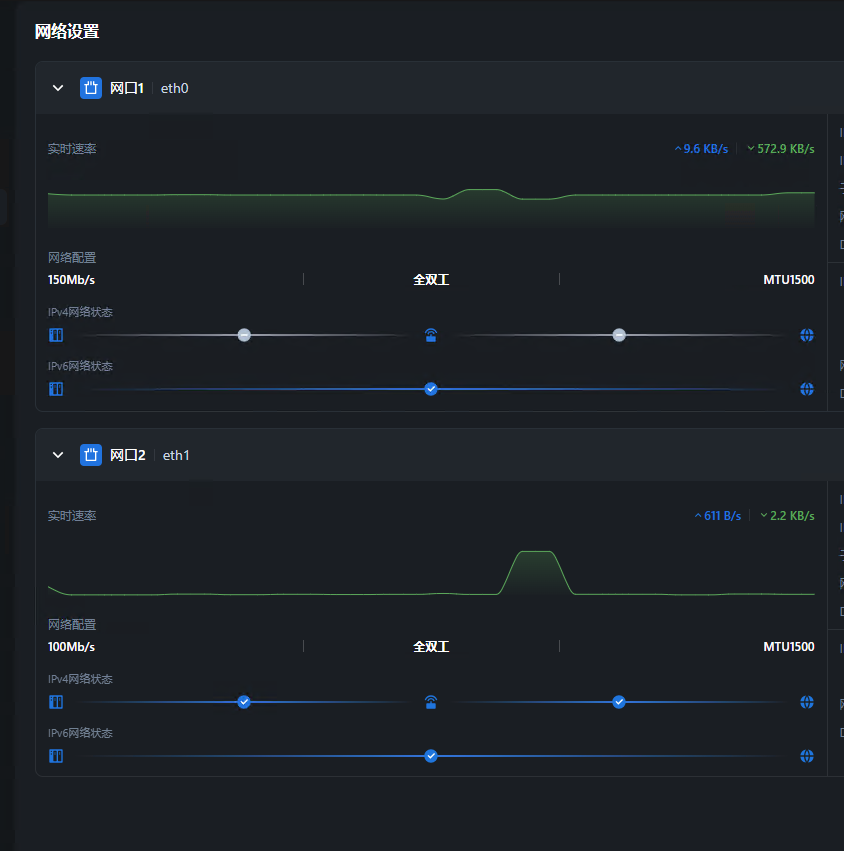Click the 网口2 upload rate 611 B/s
The width and height of the screenshot is (844, 851).
tap(718, 516)
